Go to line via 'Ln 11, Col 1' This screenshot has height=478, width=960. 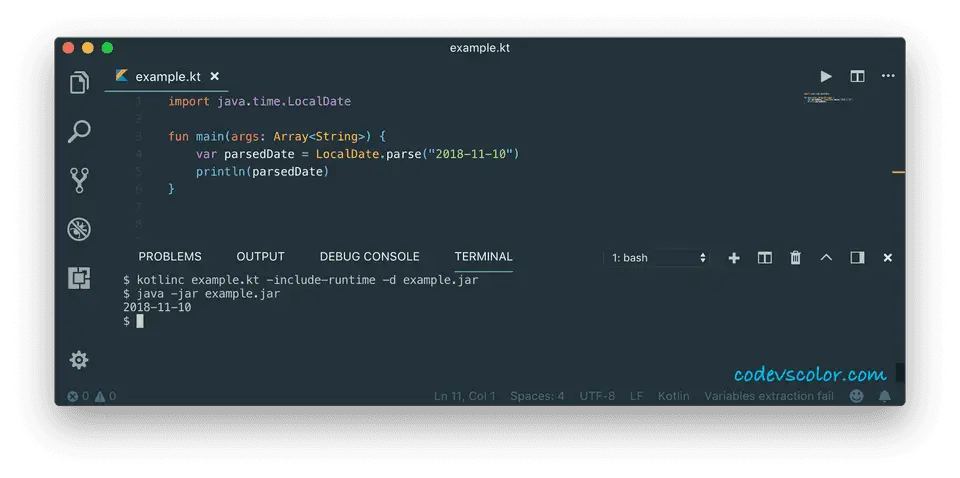click(x=465, y=396)
